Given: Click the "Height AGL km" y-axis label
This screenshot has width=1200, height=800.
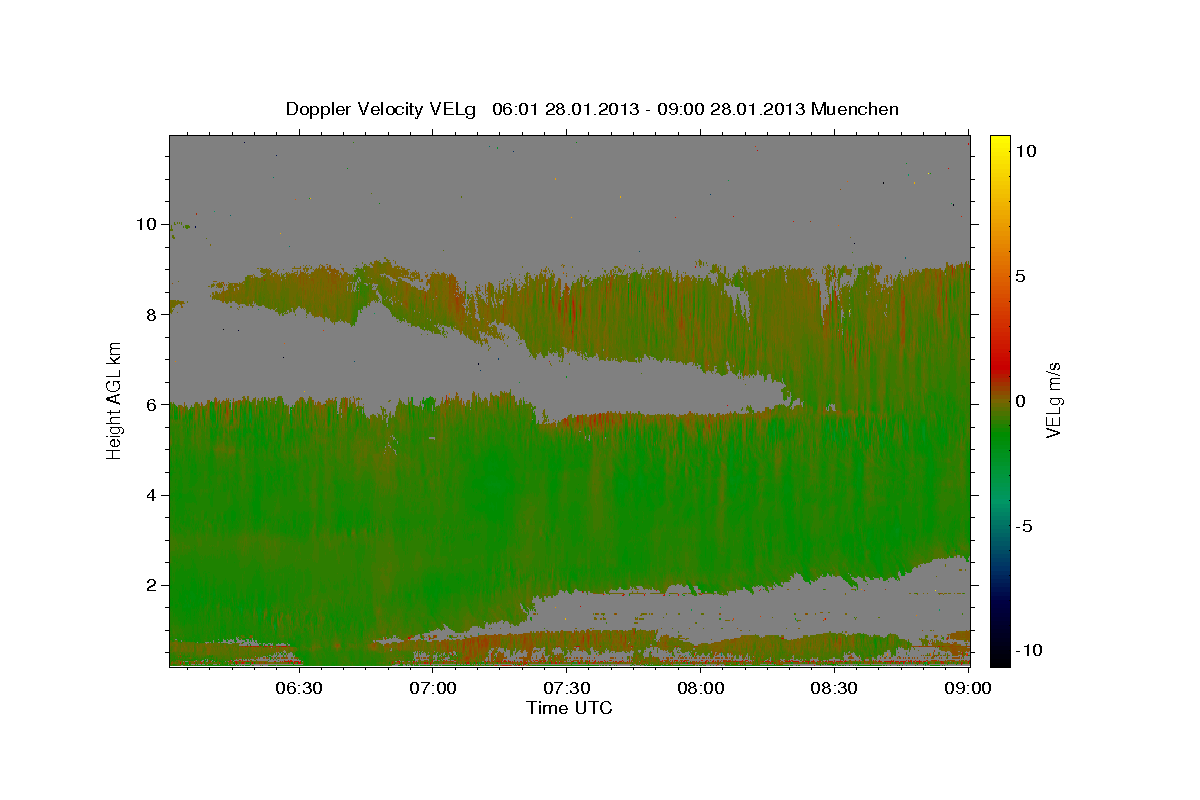Looking at the screenshot, I should click(x=115, y=399).
